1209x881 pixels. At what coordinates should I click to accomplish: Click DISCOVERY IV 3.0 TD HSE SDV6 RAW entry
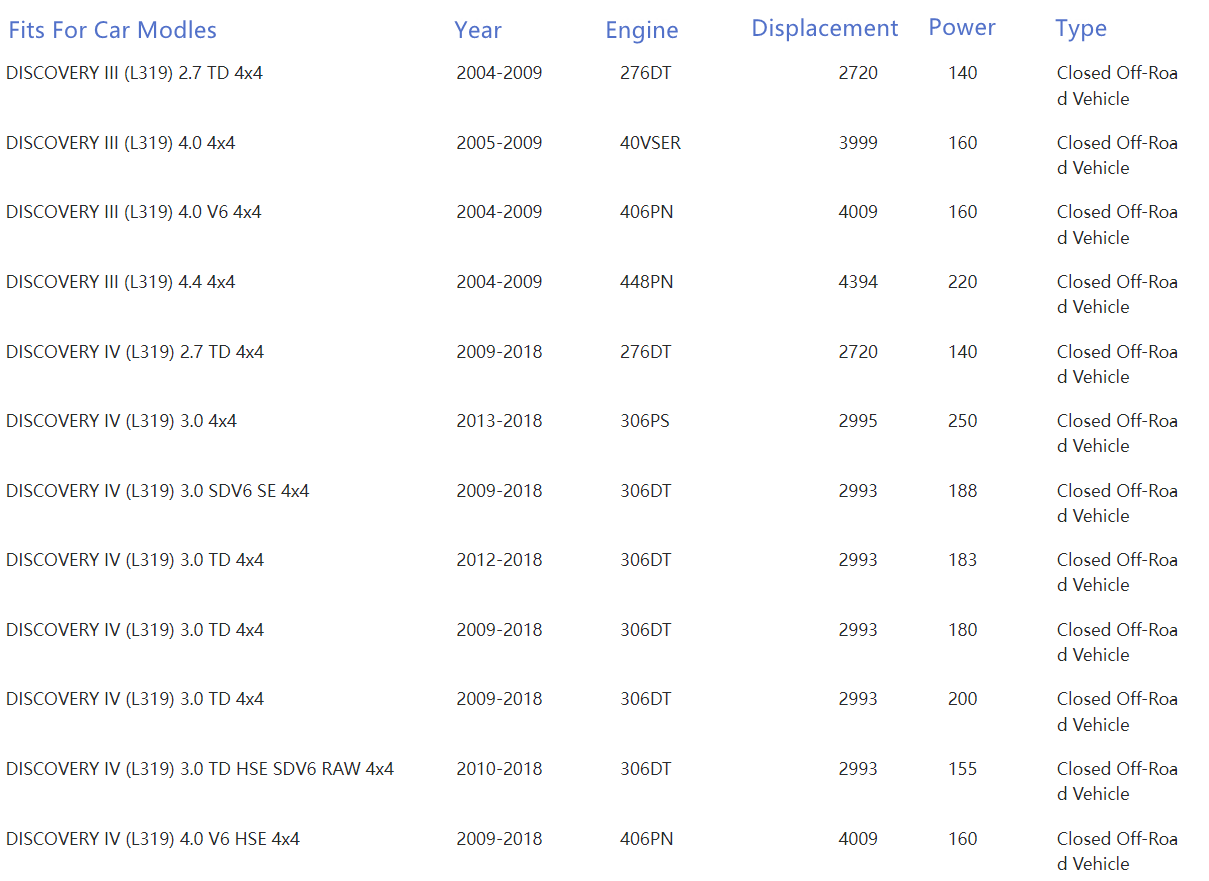tap(199, 769)
